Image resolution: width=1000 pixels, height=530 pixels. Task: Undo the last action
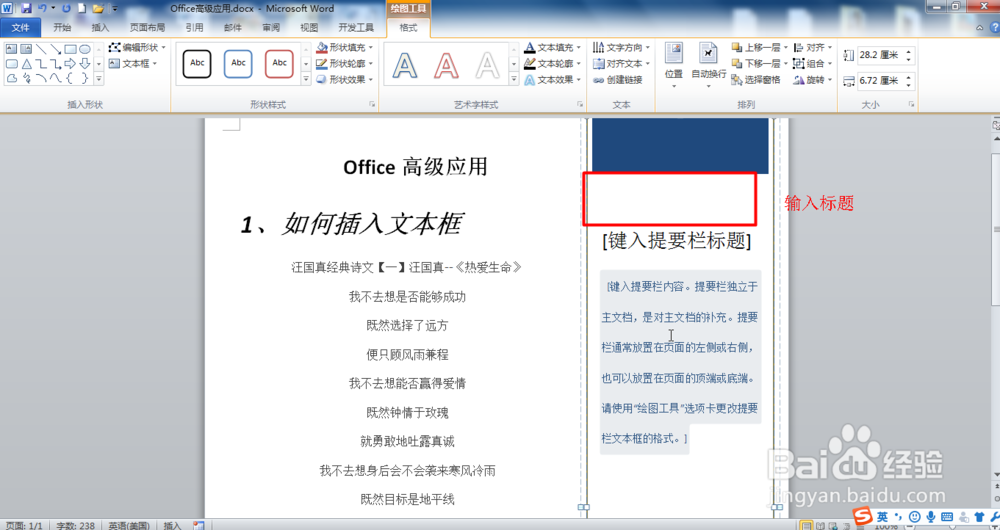click(42, 8)
